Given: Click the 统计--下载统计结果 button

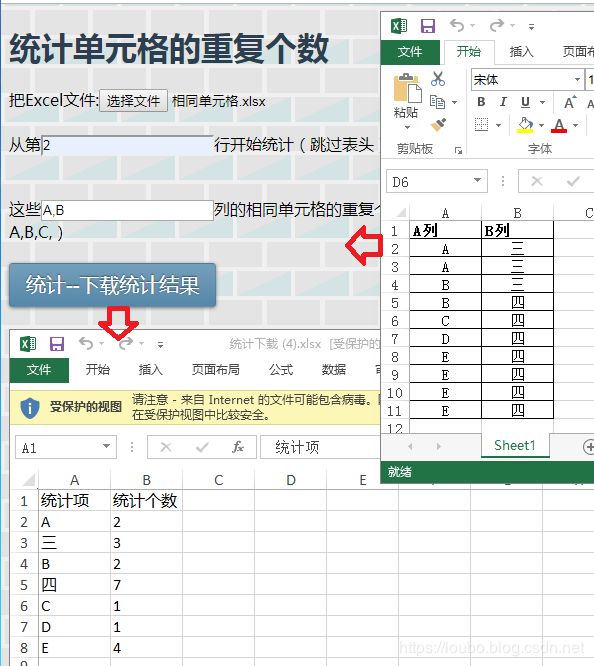Looking at the screenshot, I should 113,285.
